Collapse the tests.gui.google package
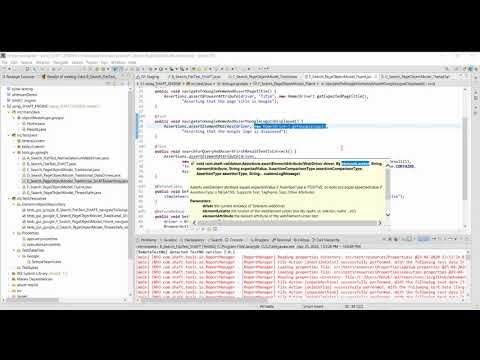The height and width of the screenshot is (360, 480). point(14,152)
